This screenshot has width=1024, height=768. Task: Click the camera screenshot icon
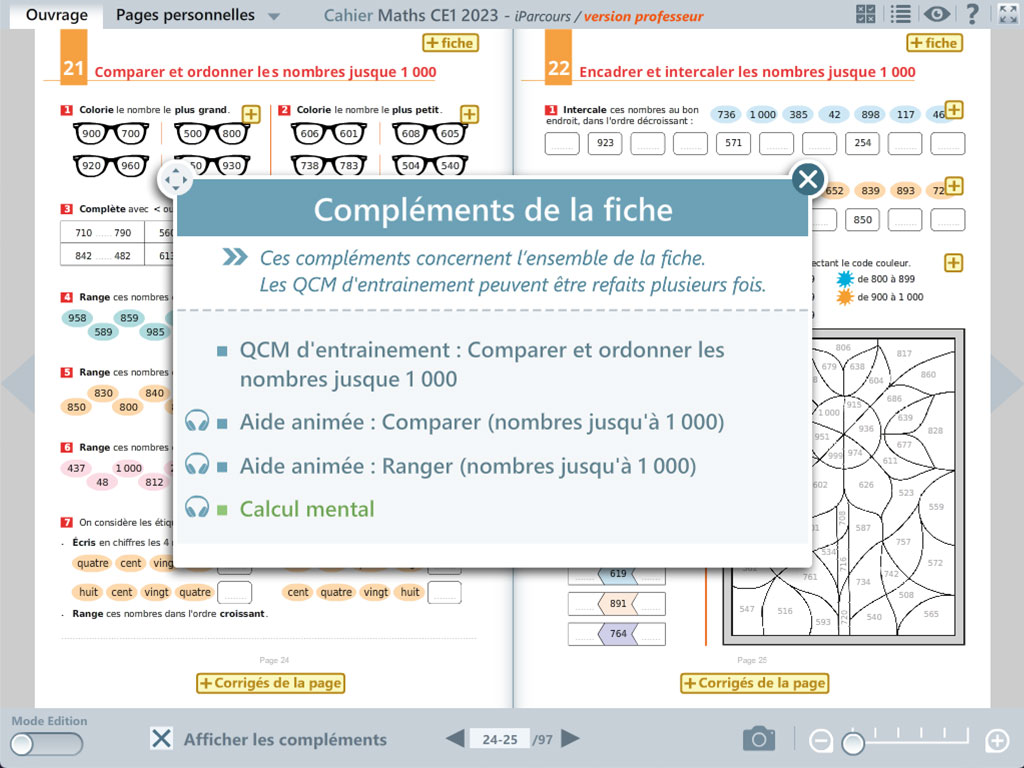(759, 739)
